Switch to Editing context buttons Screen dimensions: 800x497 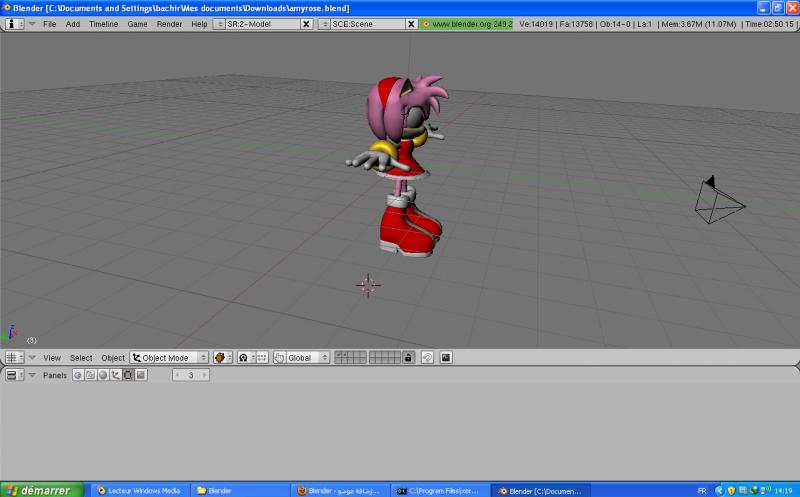coord(128,375)
